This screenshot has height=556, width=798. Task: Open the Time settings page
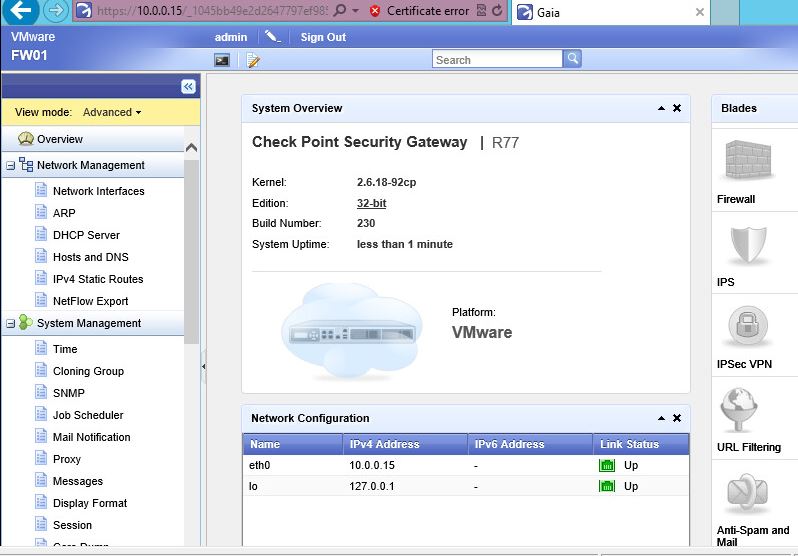65,349
